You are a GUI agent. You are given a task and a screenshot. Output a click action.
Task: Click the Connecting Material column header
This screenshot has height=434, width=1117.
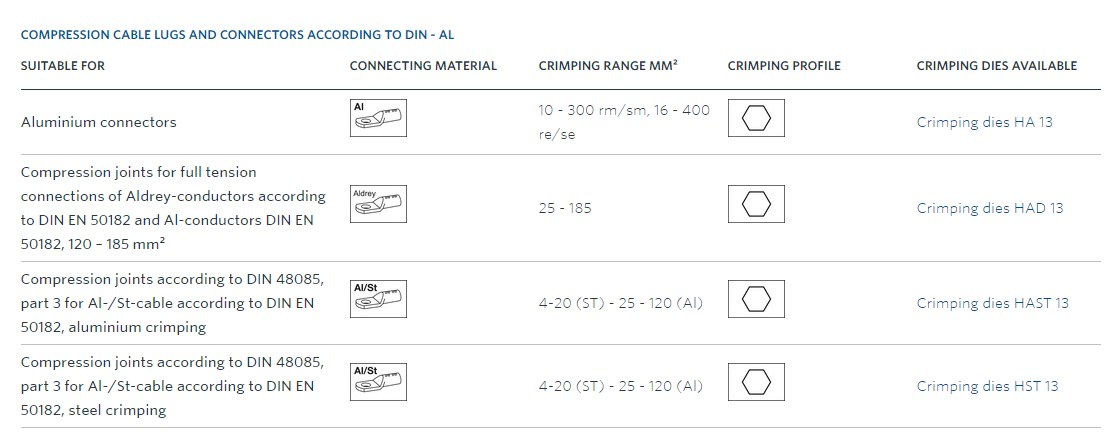pos(423,66)
